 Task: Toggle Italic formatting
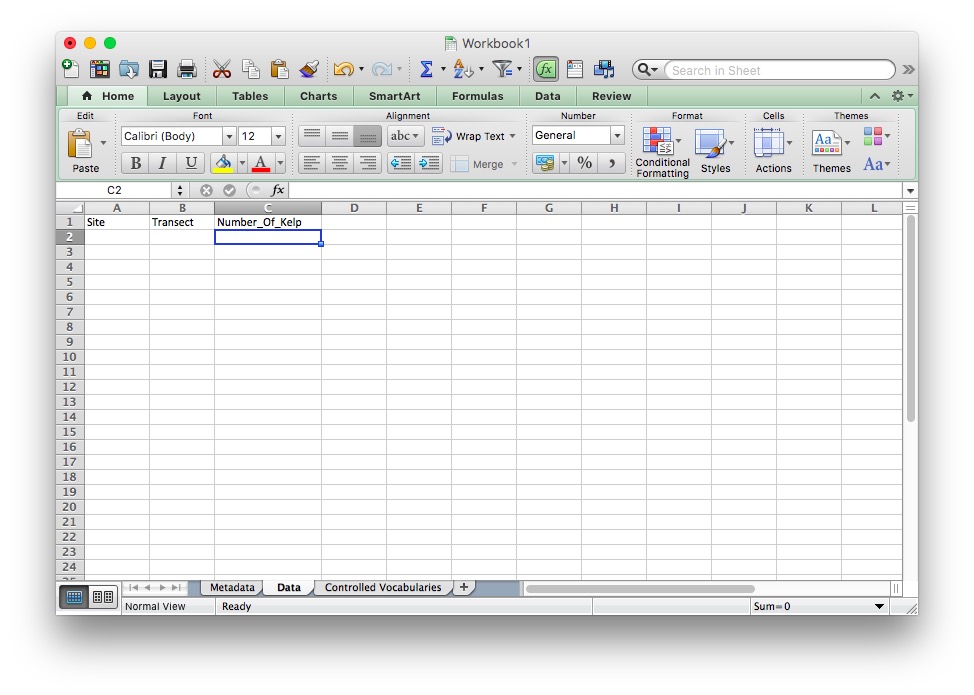[x=162, y=163]
